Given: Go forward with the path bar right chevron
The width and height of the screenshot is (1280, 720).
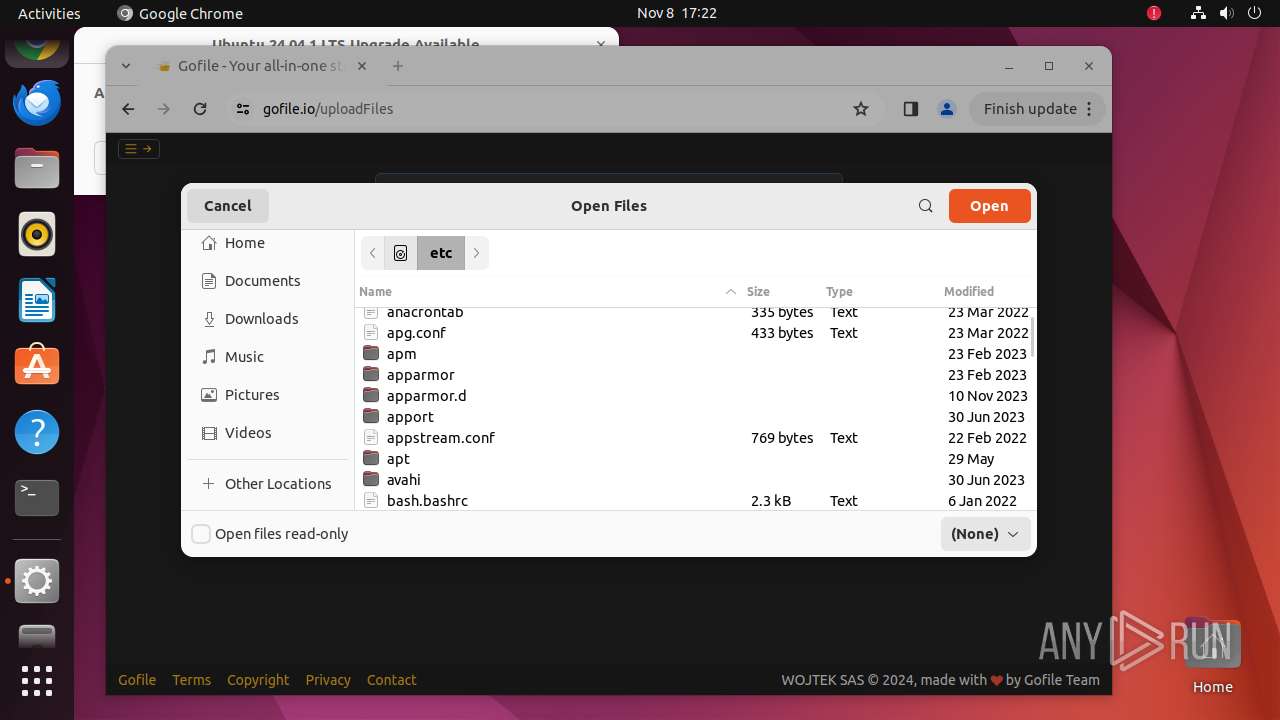Looking at the screenshot, I should [x=477, y=253].
